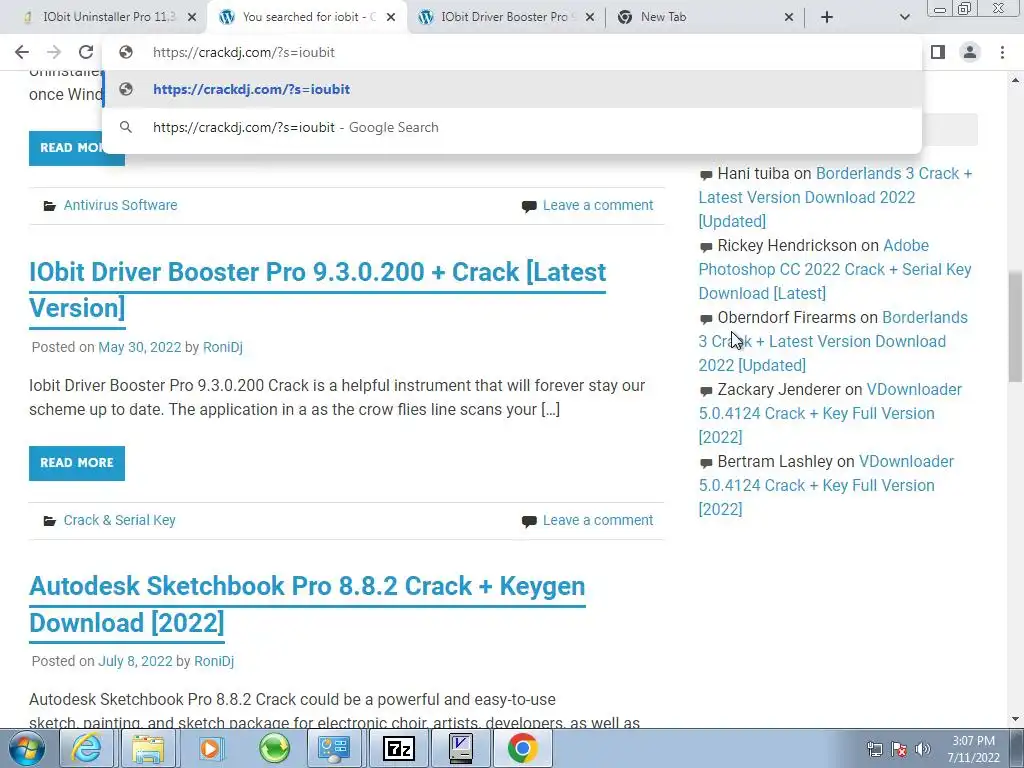Switch to the IObit Driver Booster Pro tab
Viewport: 1024px width, 768px height.
pos(504,17)
